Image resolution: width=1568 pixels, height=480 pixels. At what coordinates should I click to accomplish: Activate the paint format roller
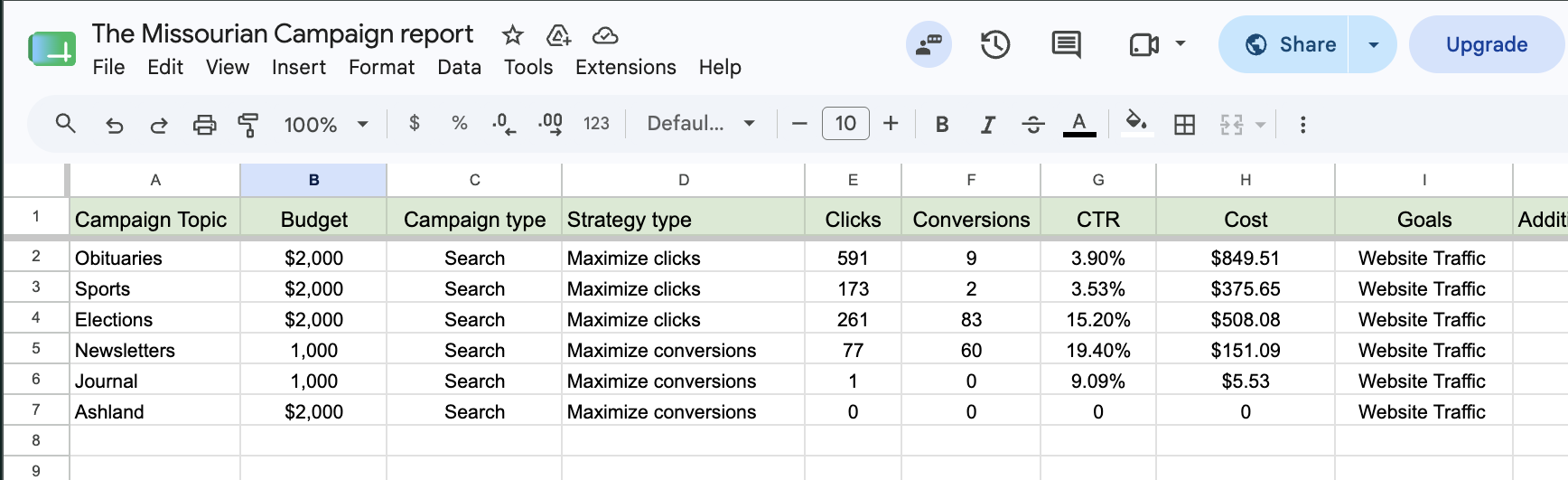[247, 124]
